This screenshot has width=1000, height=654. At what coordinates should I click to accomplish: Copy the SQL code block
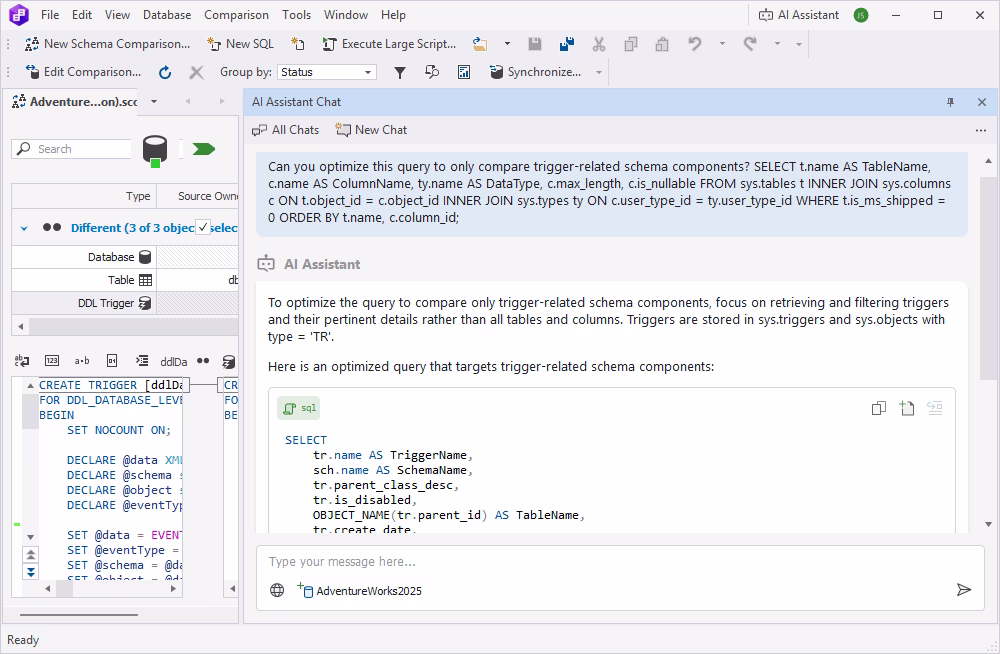coord(879,408)
